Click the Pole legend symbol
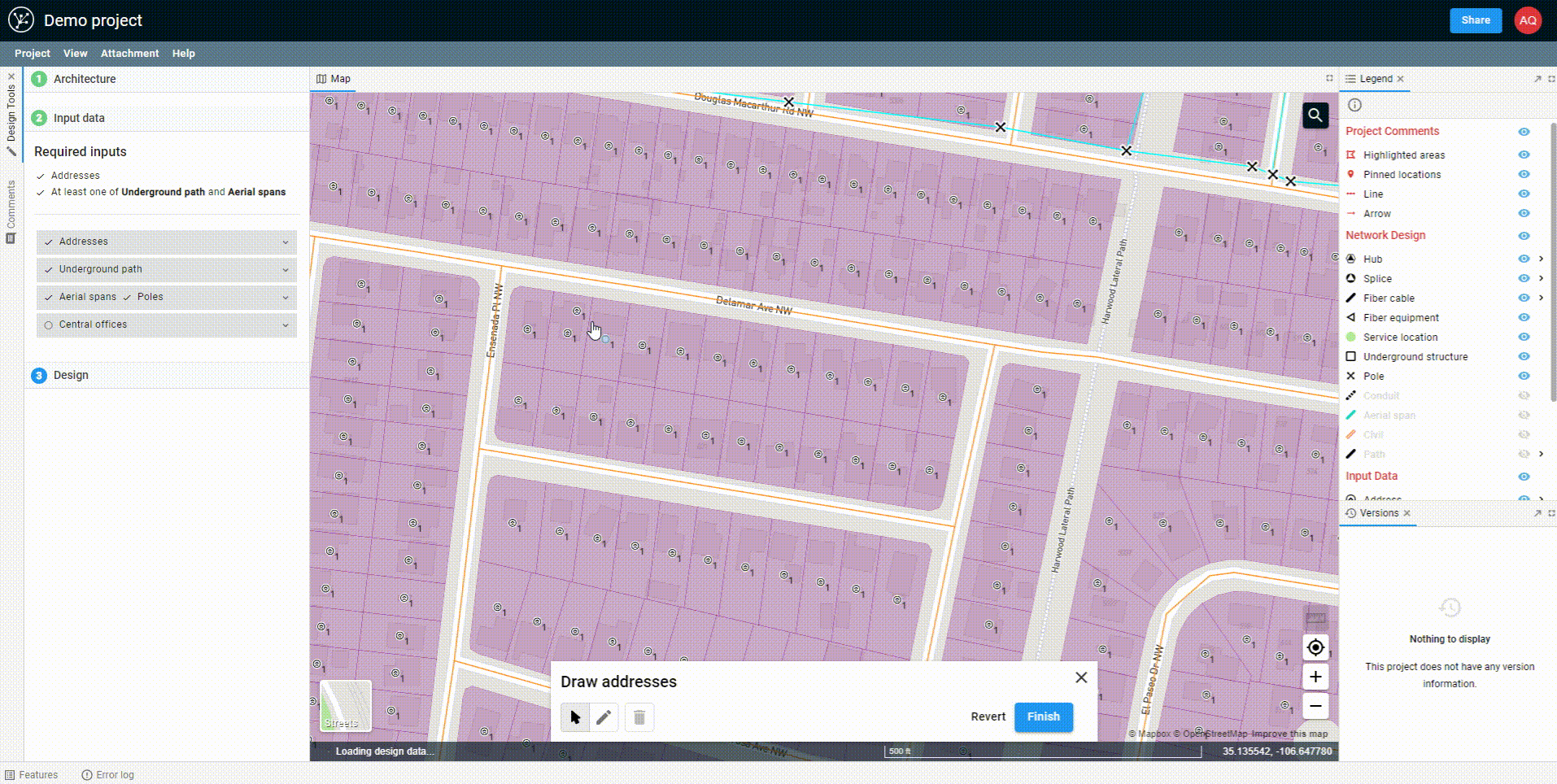The height and width of the screenshot is (784, 1557). click(x=1351, y=376)
